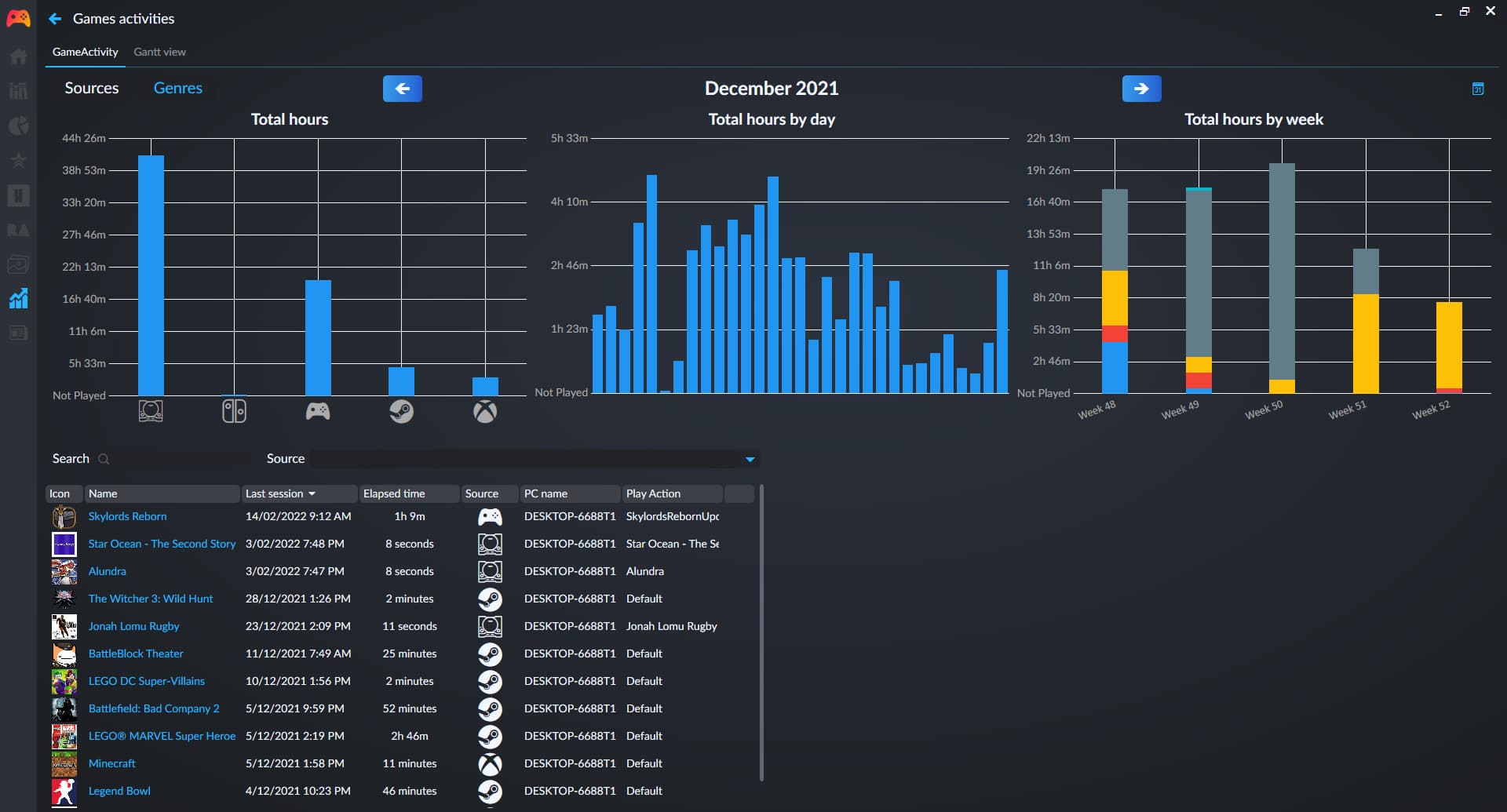Open Battlefield: Bad Company 2 link
The image size is (1507, 812).
tap(154, 708)
